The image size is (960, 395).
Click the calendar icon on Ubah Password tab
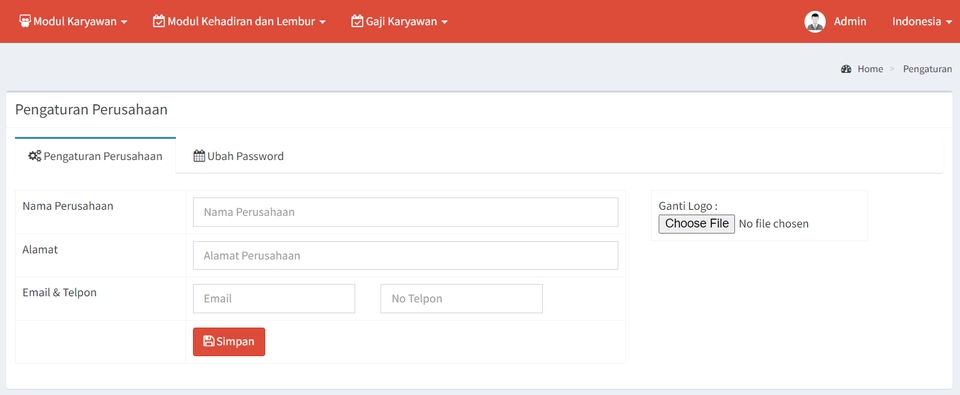pos(199,156)
